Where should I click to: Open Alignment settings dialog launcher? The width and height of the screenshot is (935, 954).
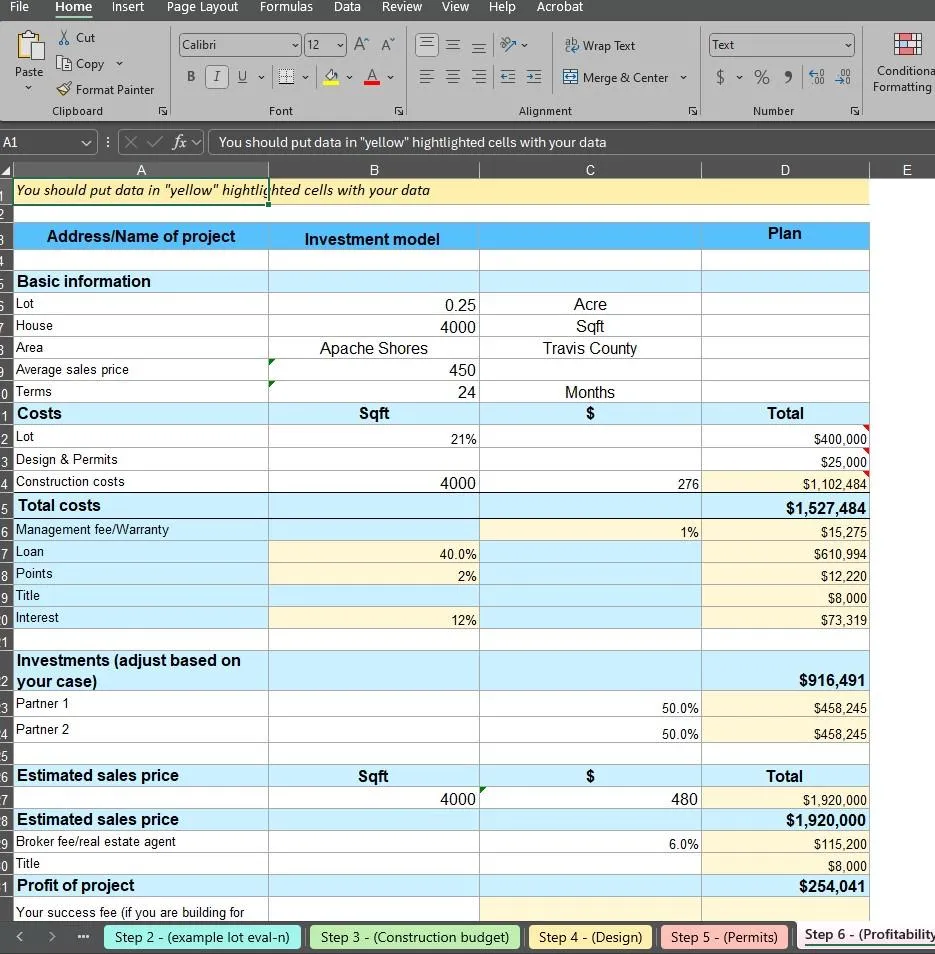tap(692, 111)
